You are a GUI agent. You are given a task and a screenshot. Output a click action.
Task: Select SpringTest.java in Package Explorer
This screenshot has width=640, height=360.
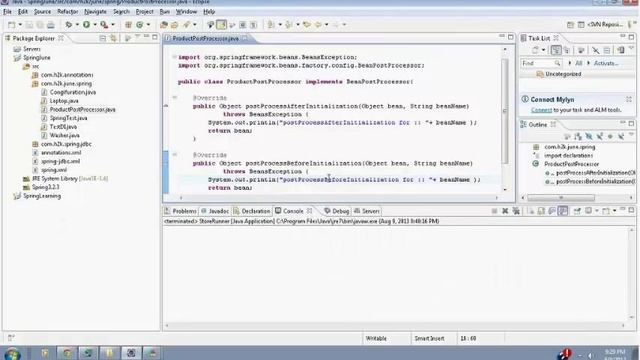point(68,118)
